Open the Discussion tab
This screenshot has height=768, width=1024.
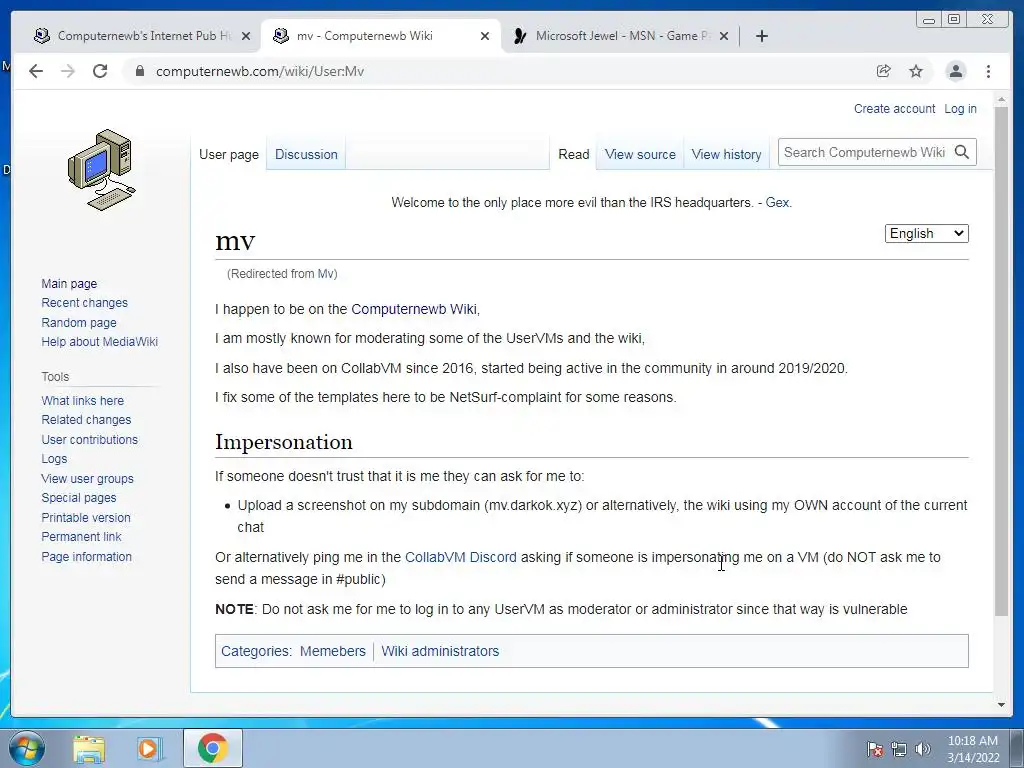pos(306,154)
